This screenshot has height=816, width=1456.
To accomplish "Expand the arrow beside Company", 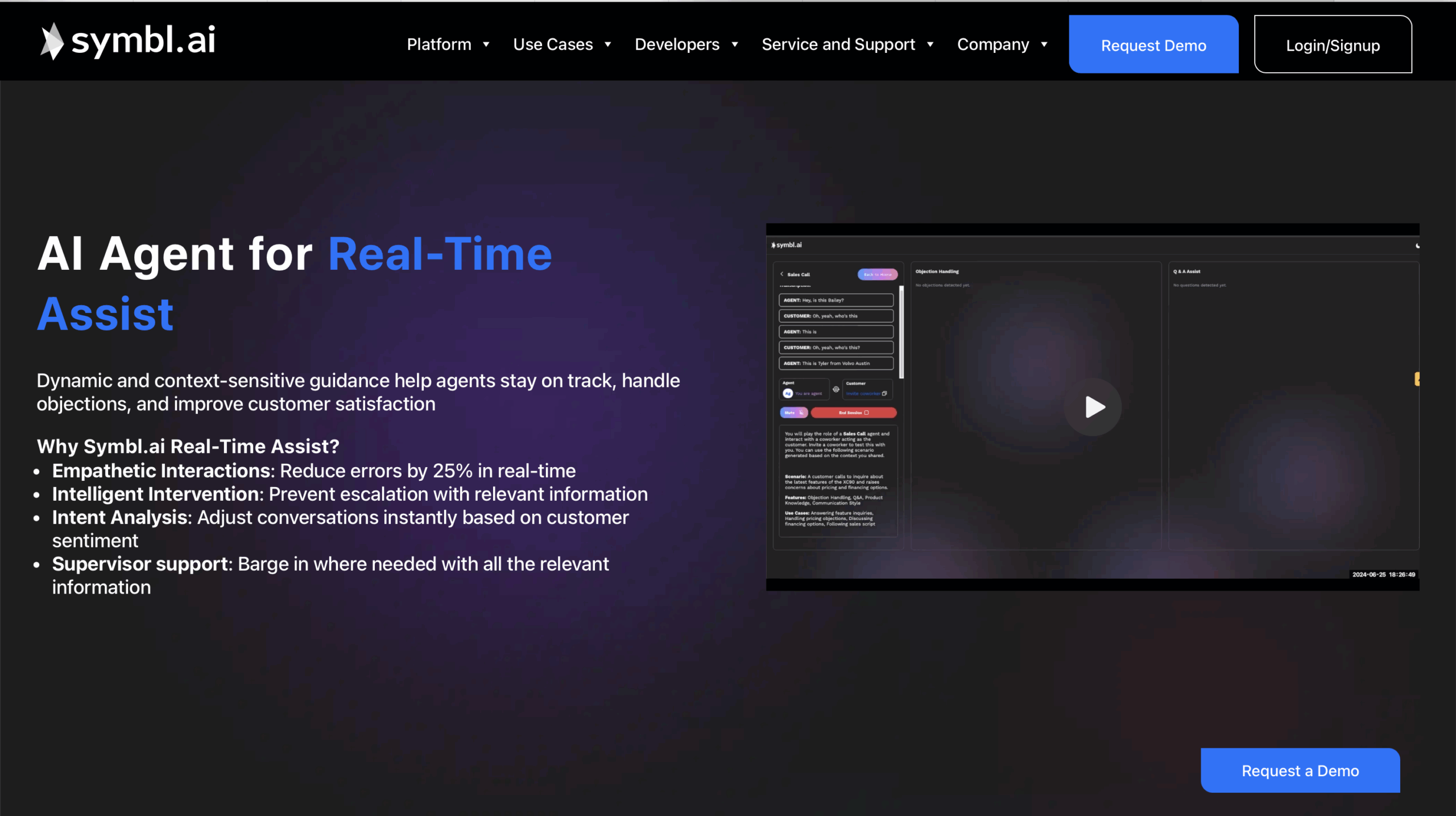I will [x=1044, y=44].
